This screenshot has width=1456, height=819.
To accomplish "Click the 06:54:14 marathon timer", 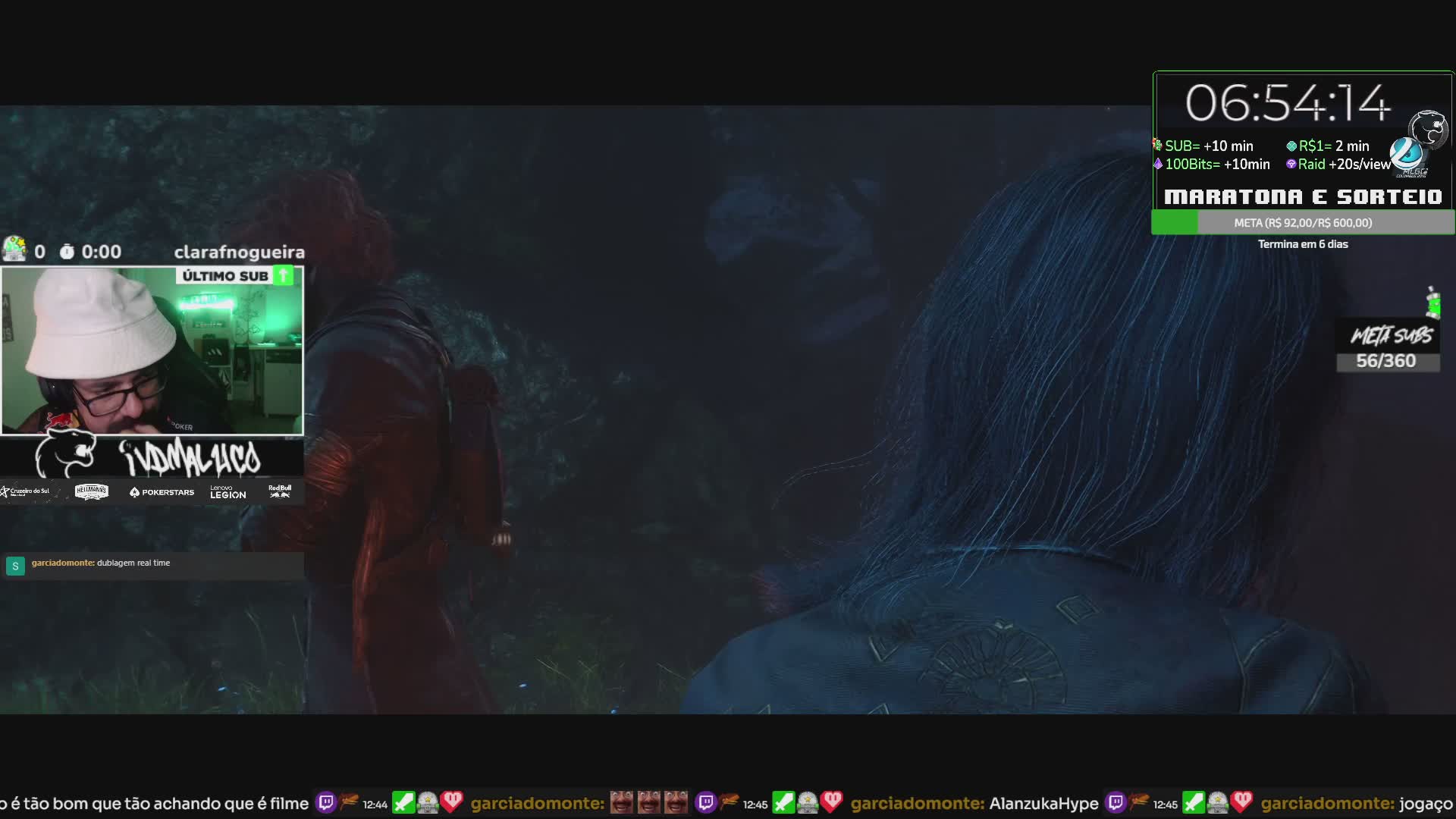I will (1288, 103).
